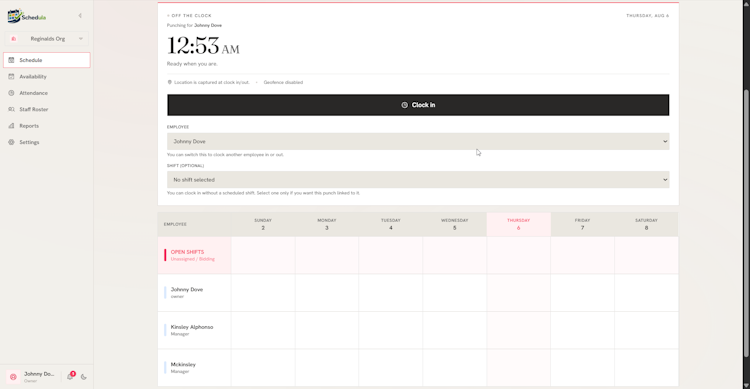Click the Schedula logo
750x389 pixels.
click(x=27, y=16)
